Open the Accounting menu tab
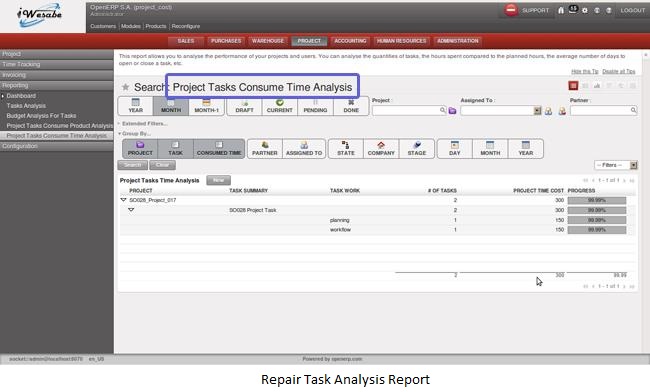 (x=350, y=41)
